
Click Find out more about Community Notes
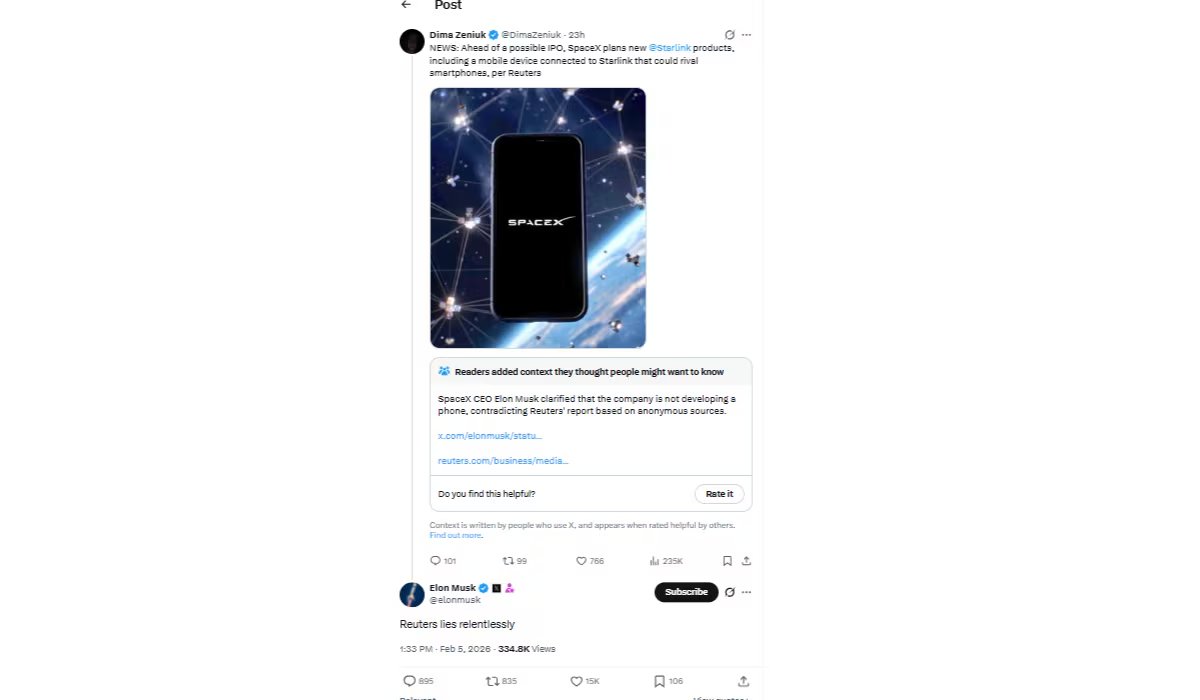(454, 535)
